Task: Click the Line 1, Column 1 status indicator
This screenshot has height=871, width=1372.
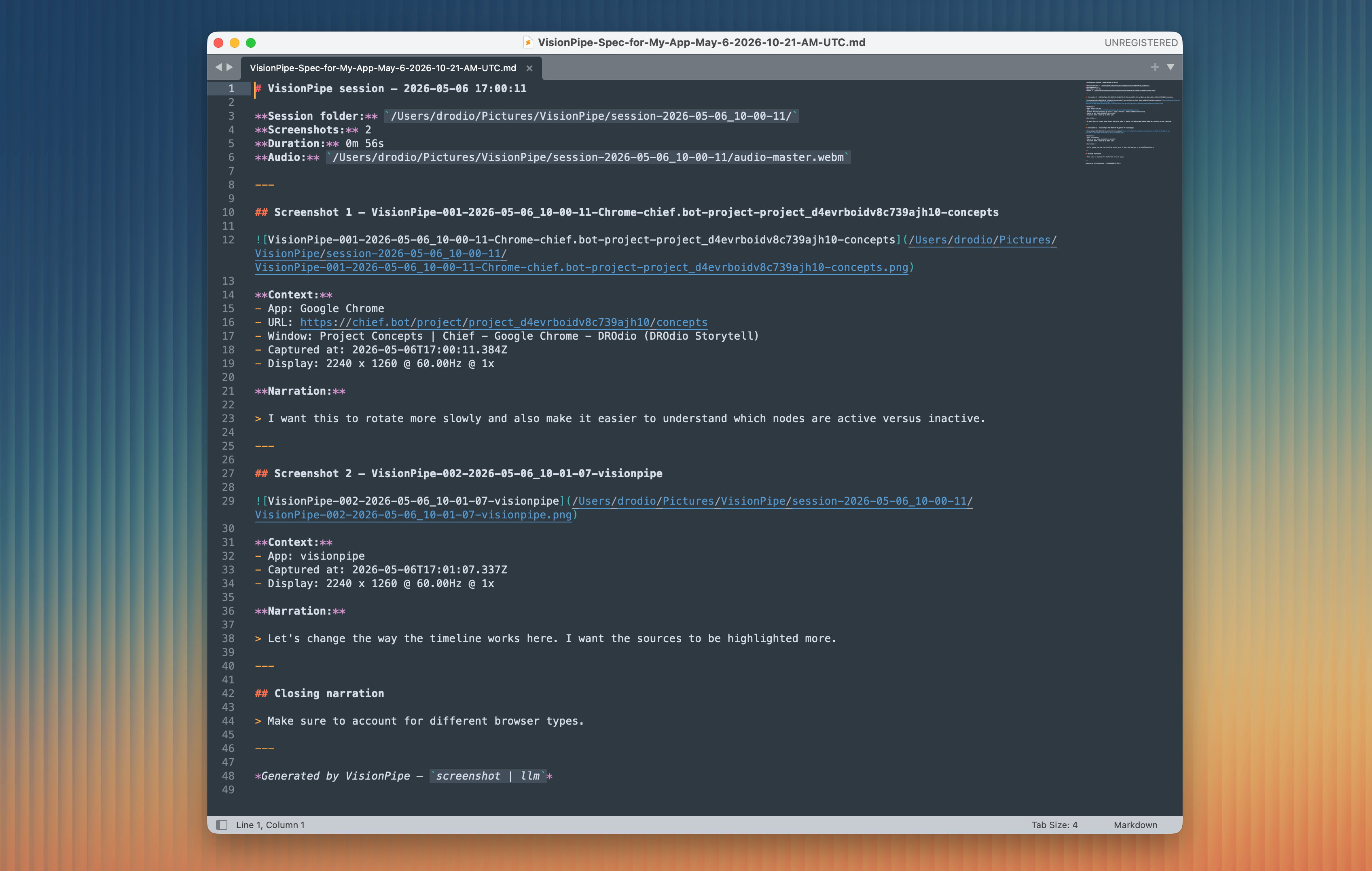Action: click(270, 824)
